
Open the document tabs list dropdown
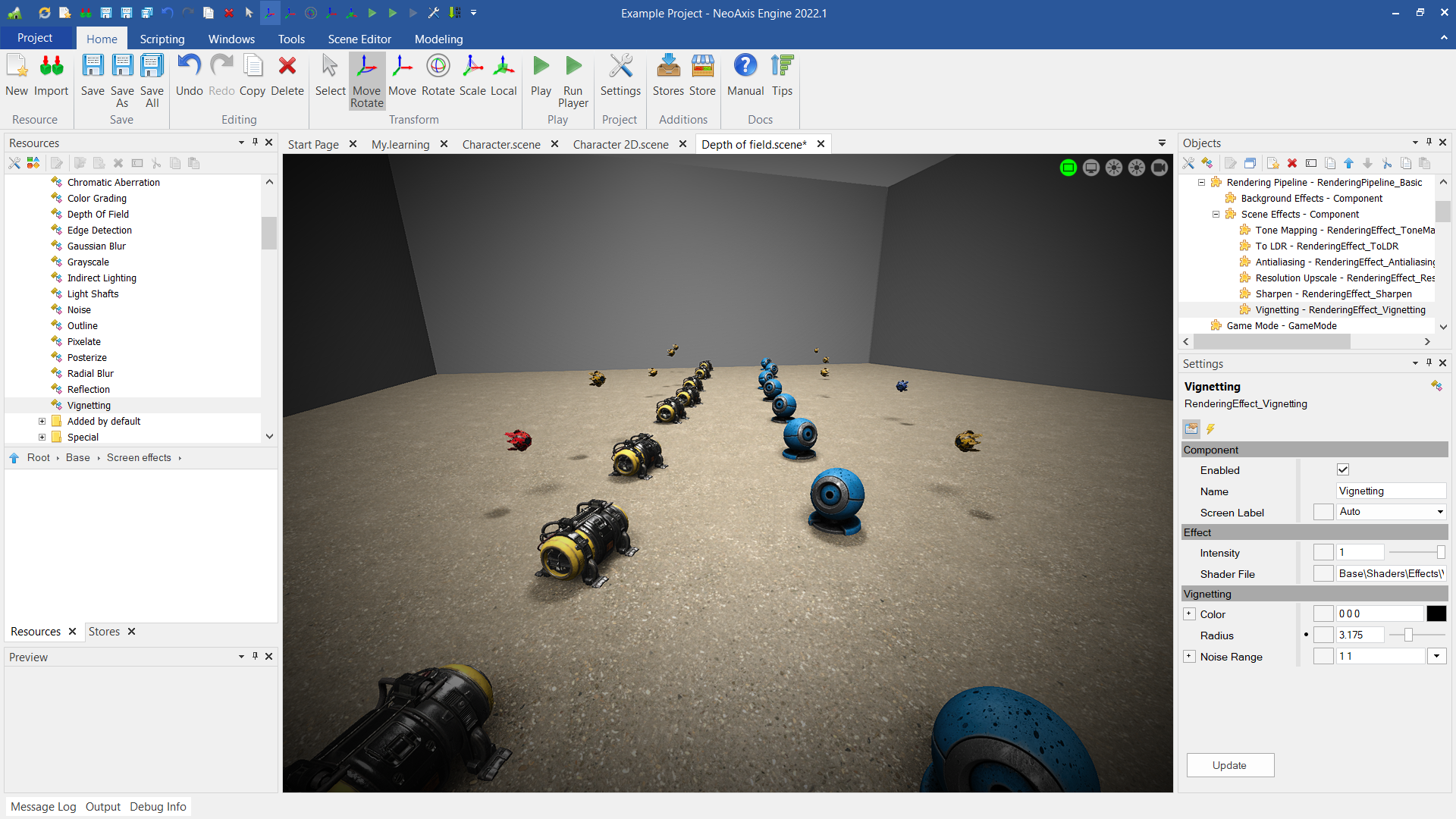pyautogui.click(x=1162, y=143)
